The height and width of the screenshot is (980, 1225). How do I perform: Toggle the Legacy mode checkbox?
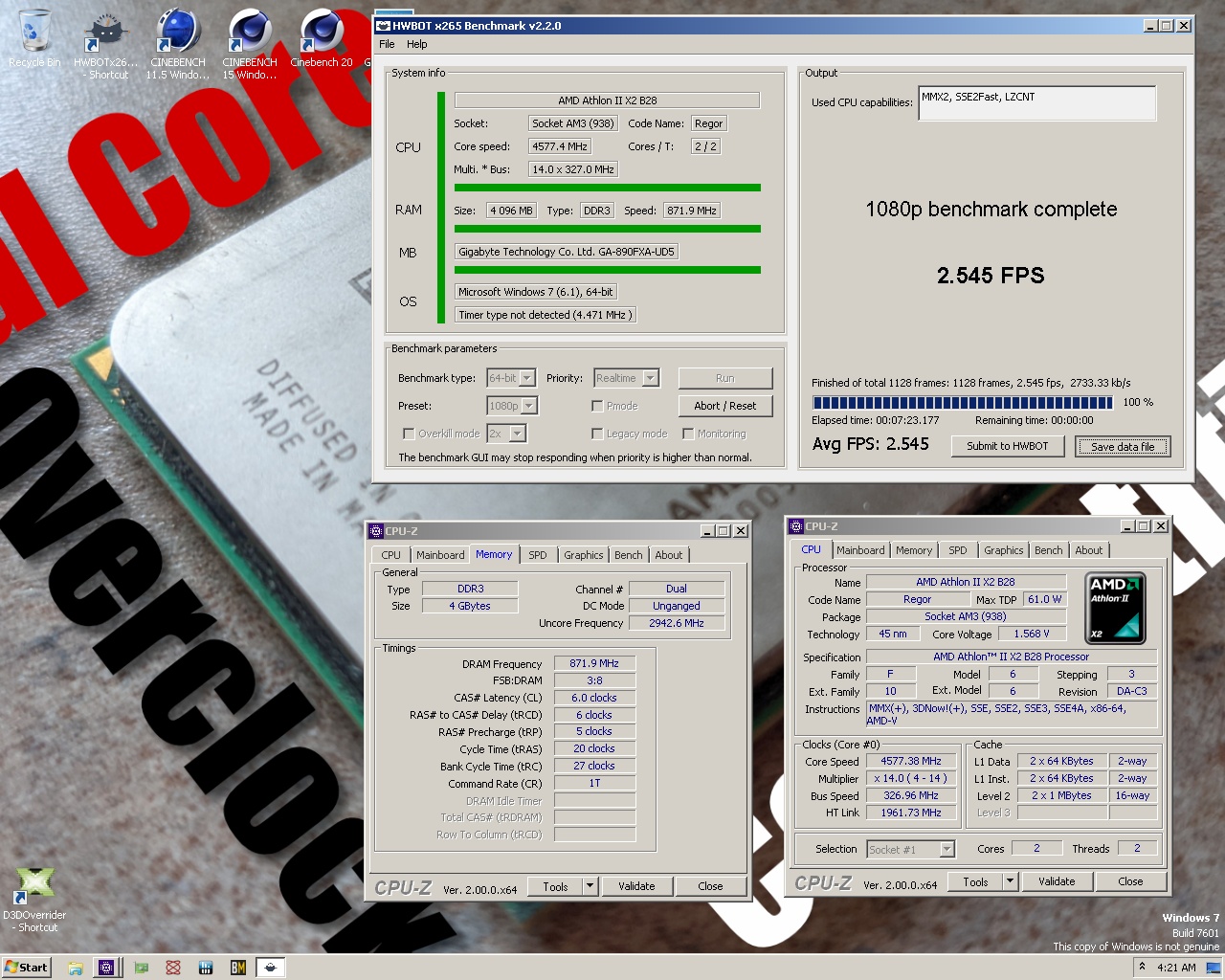click(x=597, y=434)
